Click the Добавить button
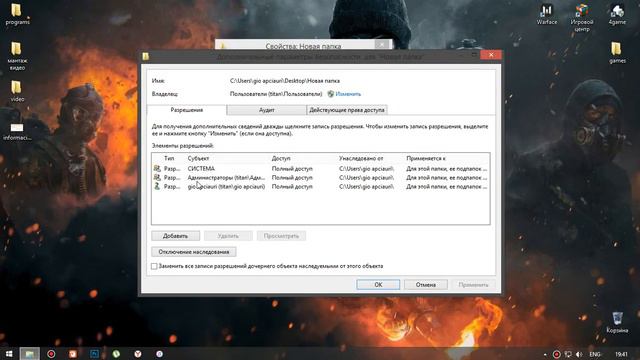 pyautogui.click(x=176, y=236)
